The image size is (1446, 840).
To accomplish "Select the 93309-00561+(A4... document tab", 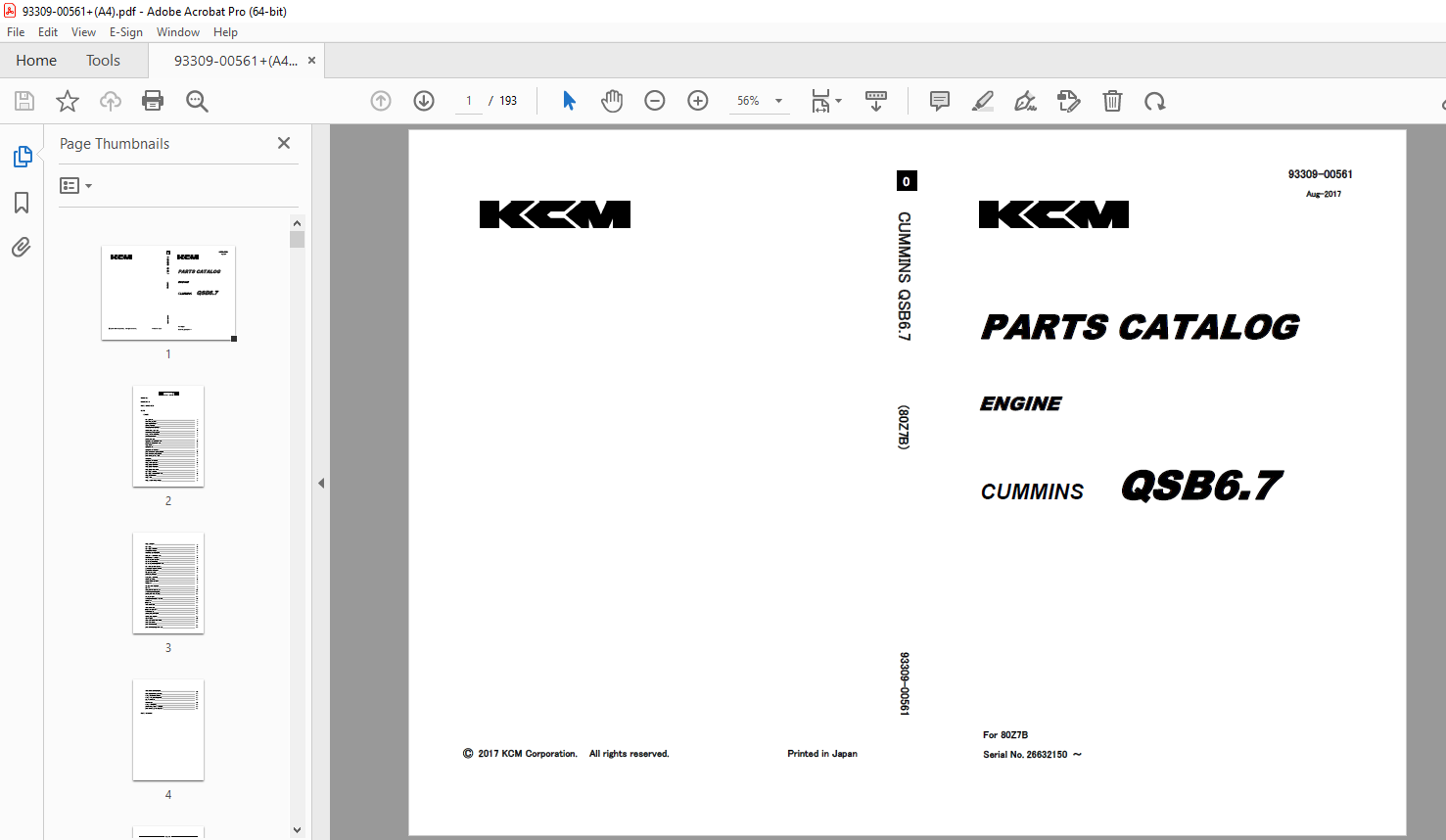I will (236, 61).
